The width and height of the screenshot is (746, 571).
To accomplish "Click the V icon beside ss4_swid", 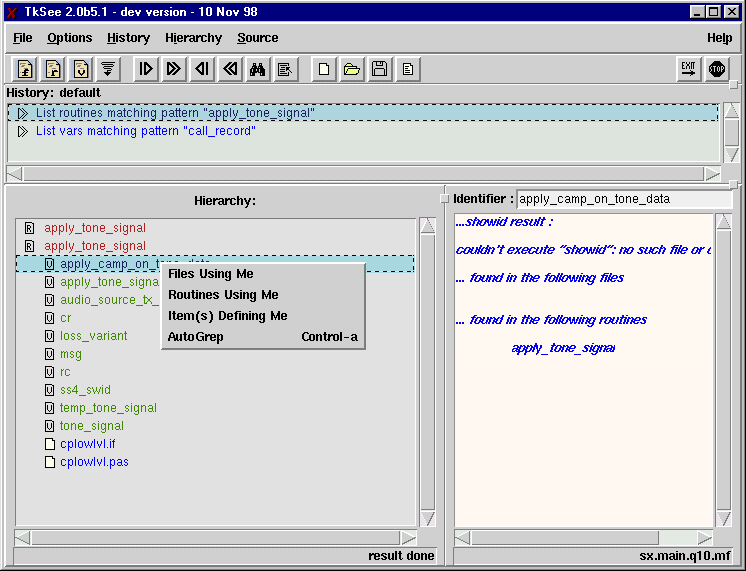I will pos(49,390).
